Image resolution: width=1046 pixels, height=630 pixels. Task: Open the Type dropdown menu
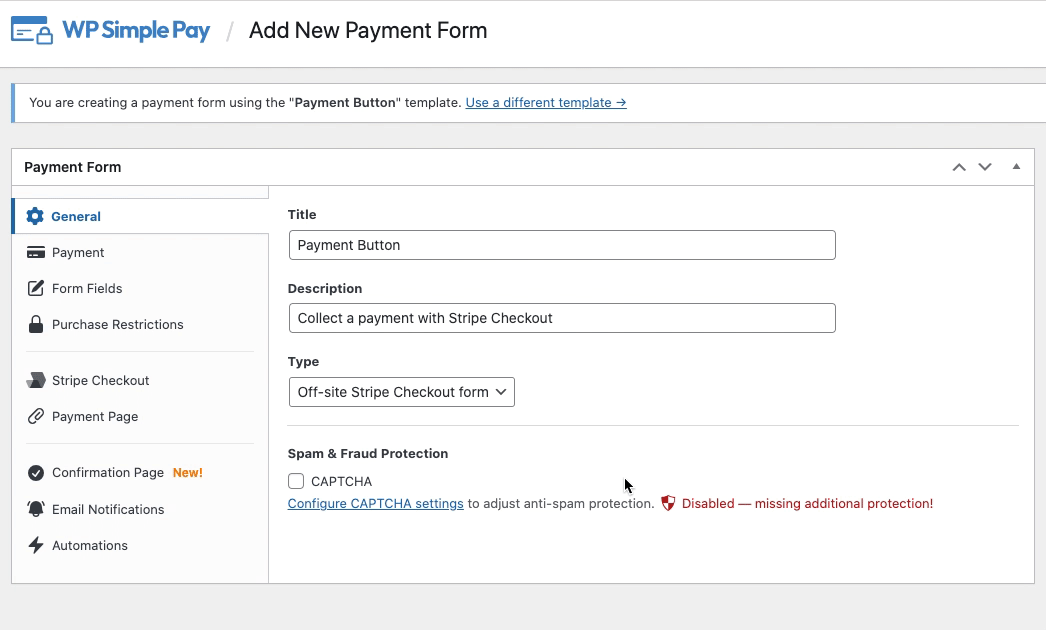[401, 392]
